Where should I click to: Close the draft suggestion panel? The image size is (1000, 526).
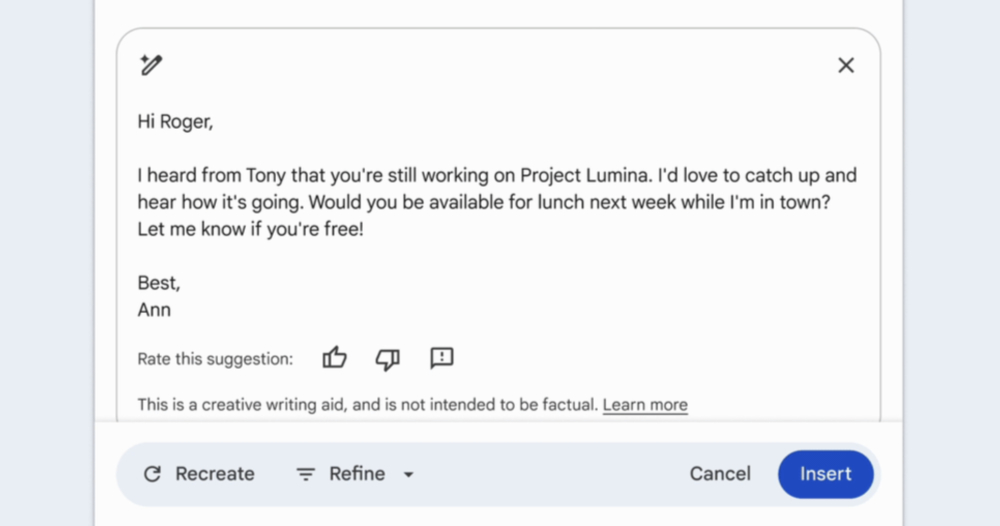(846, 65)
